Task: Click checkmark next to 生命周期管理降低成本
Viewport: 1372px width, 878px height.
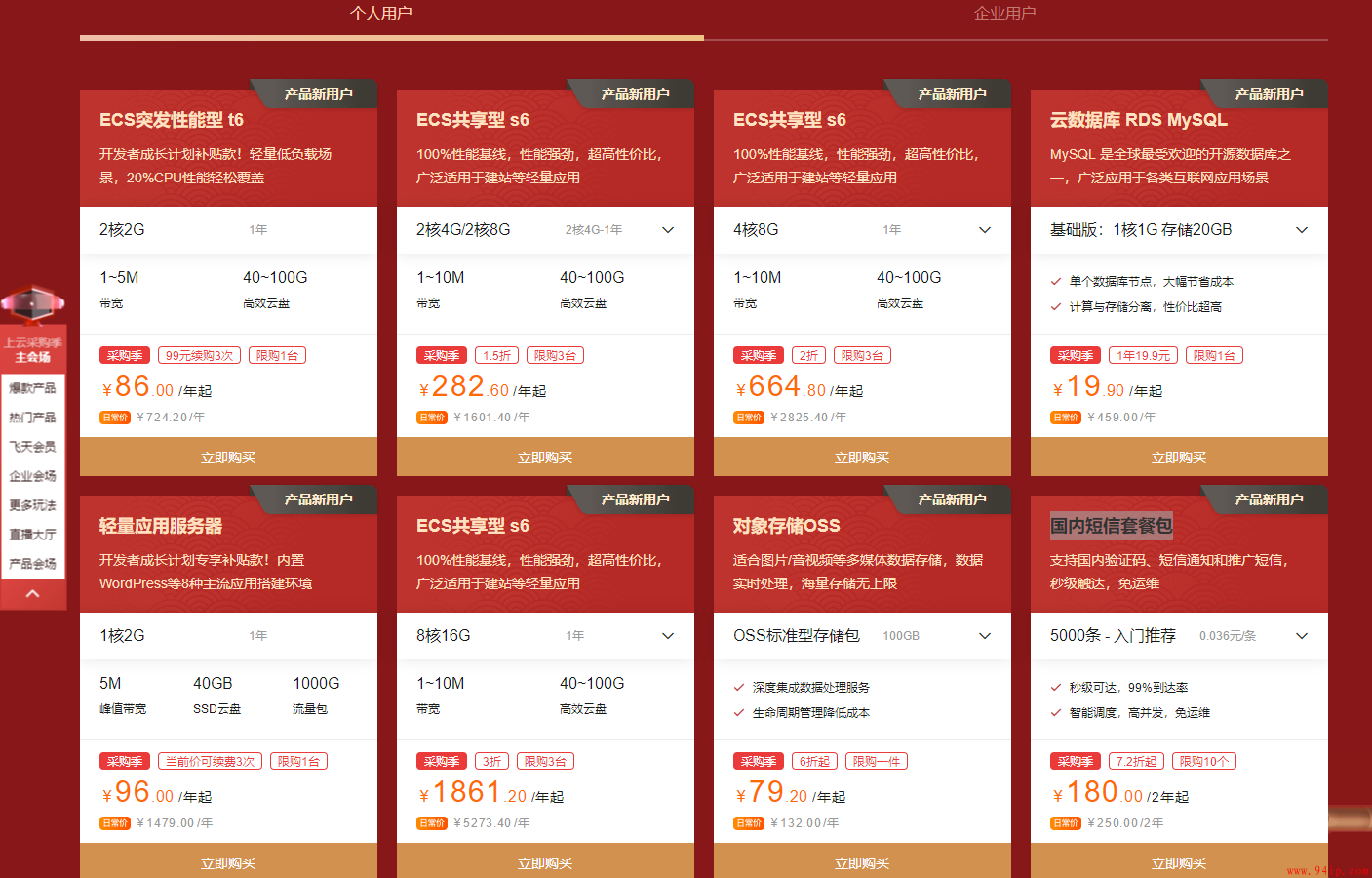Action: tap(738, 713)
